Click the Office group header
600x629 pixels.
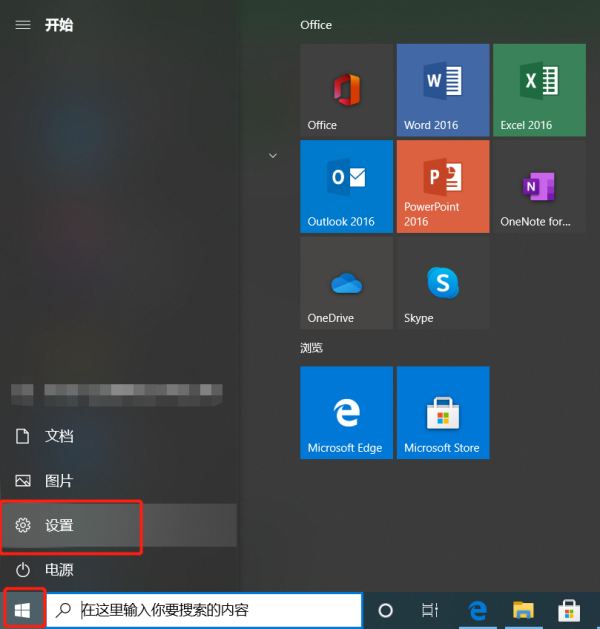[x=316, y=25]
